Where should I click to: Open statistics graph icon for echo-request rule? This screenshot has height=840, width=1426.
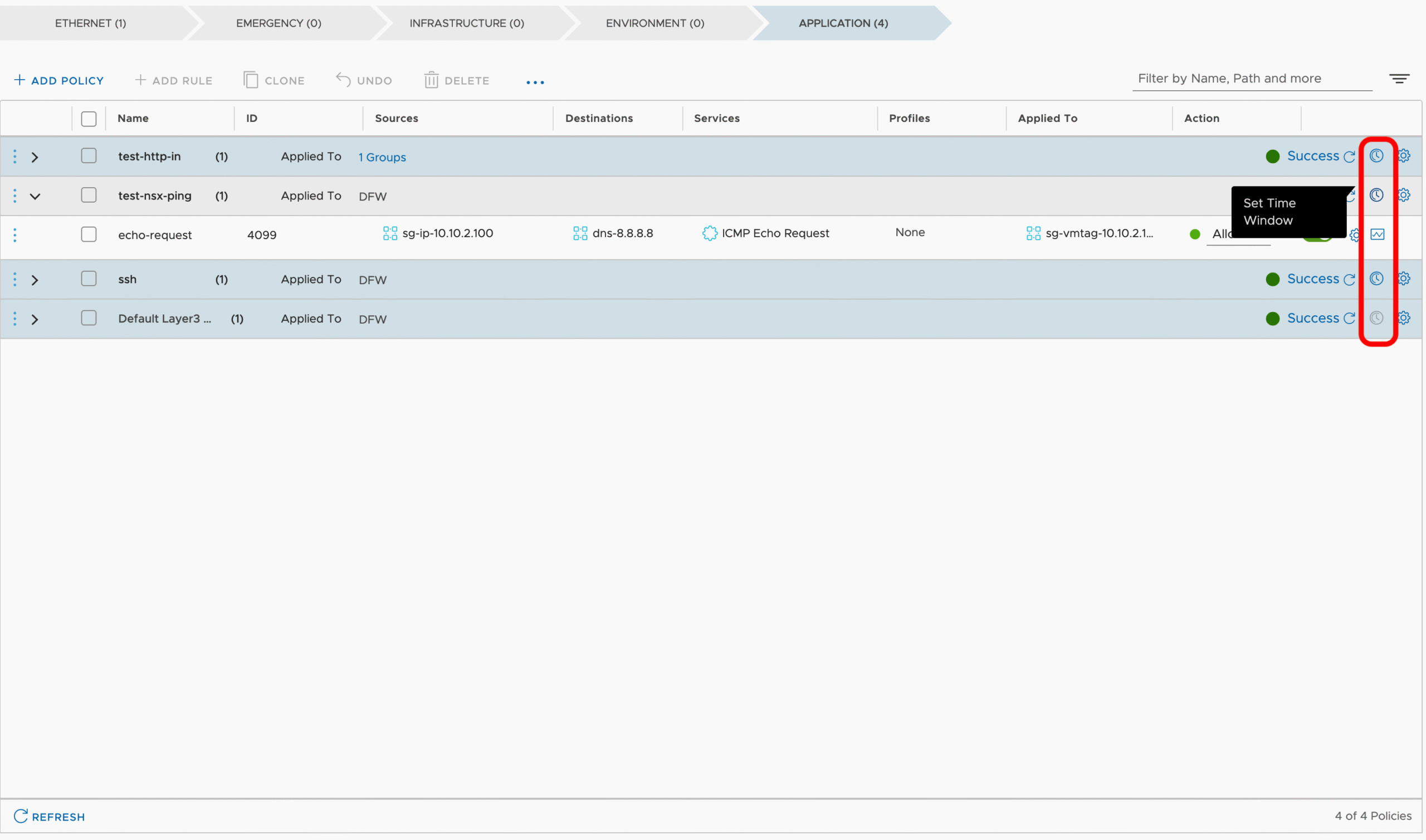pos(1377,235)
